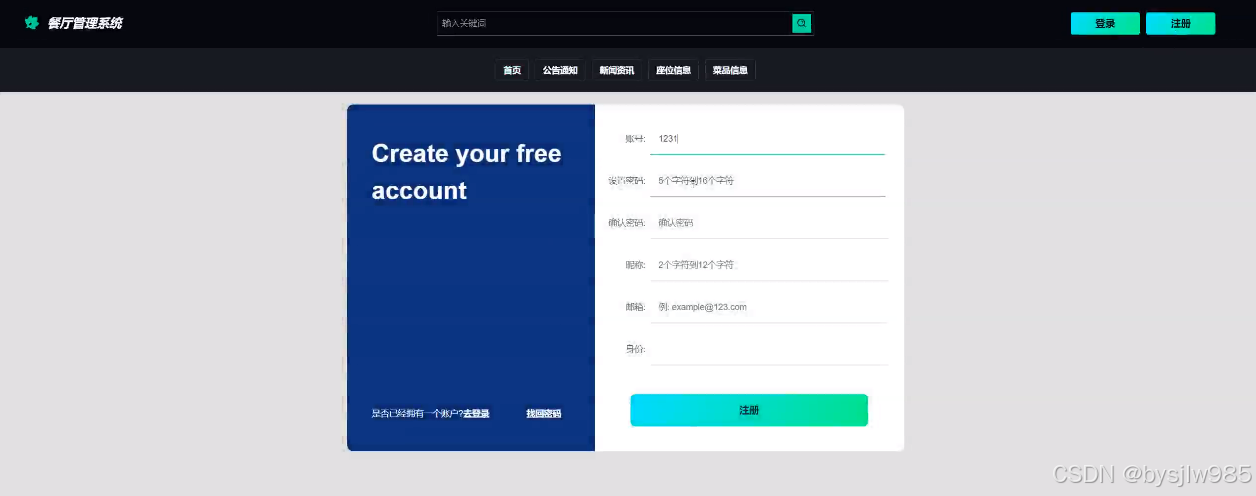Image resolution: width=1256 pixels, height=496 pixels.
Task: Click the search magnifier icon button
Action: 801,23
